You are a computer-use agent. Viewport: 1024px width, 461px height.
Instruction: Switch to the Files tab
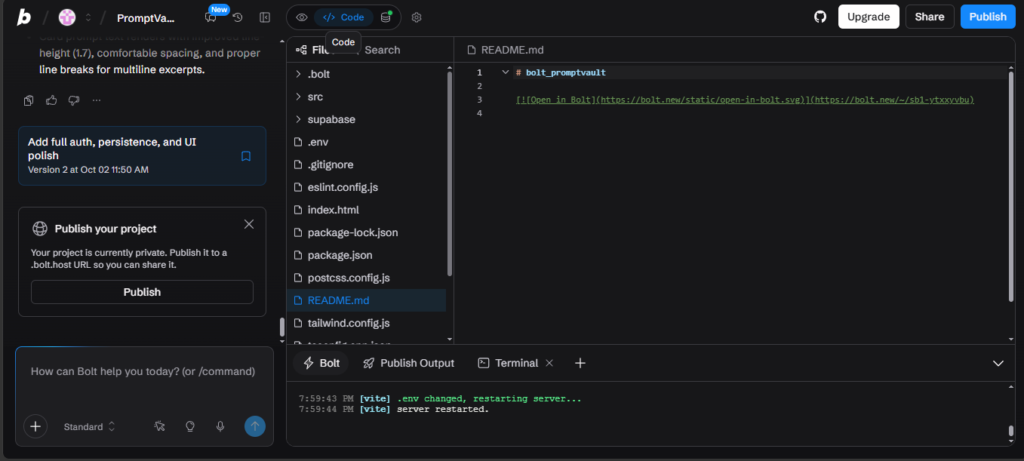click(x=315, y=50)
